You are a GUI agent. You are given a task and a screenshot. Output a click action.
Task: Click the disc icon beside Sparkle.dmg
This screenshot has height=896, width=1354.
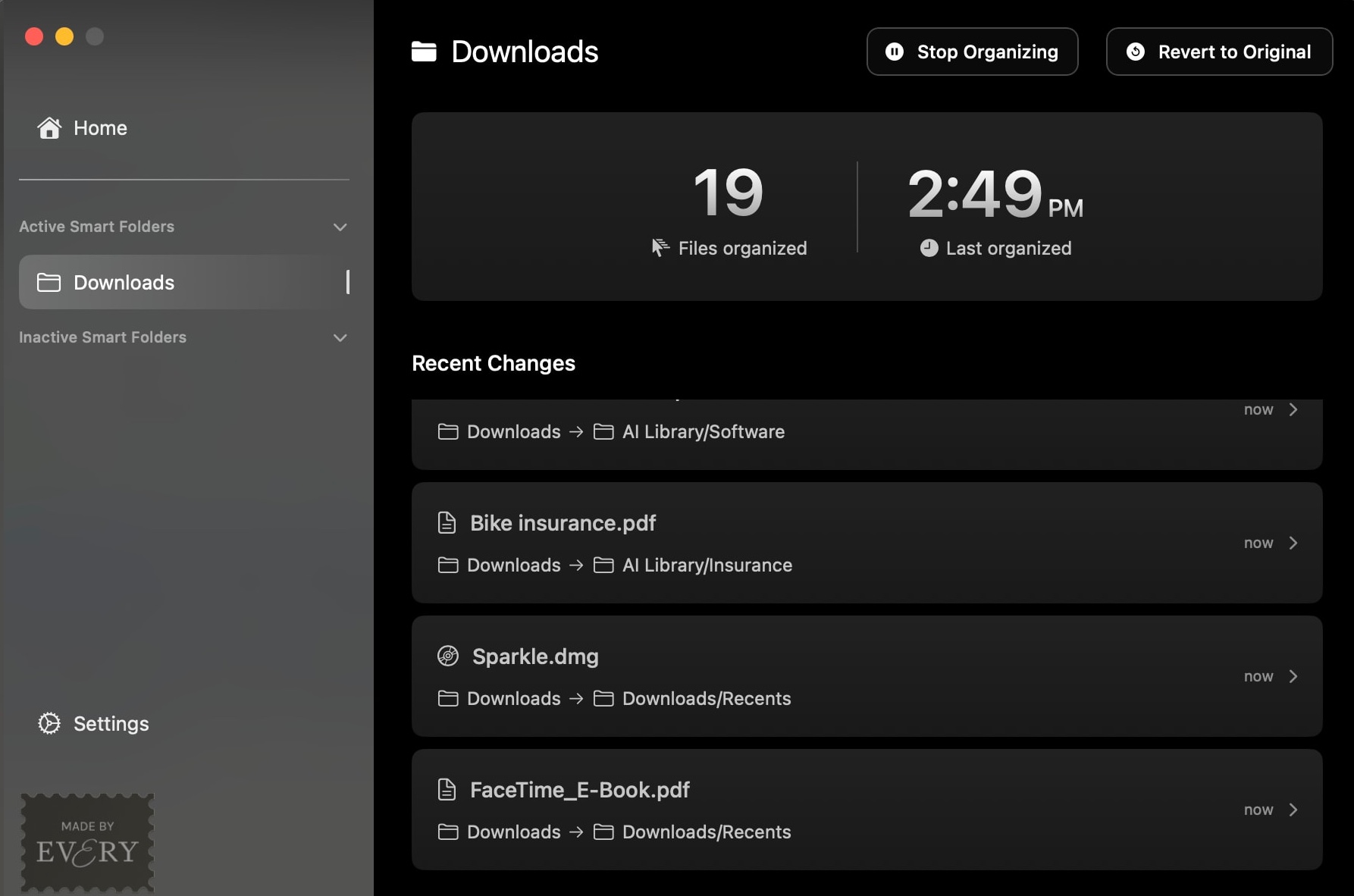coord(448,656)
